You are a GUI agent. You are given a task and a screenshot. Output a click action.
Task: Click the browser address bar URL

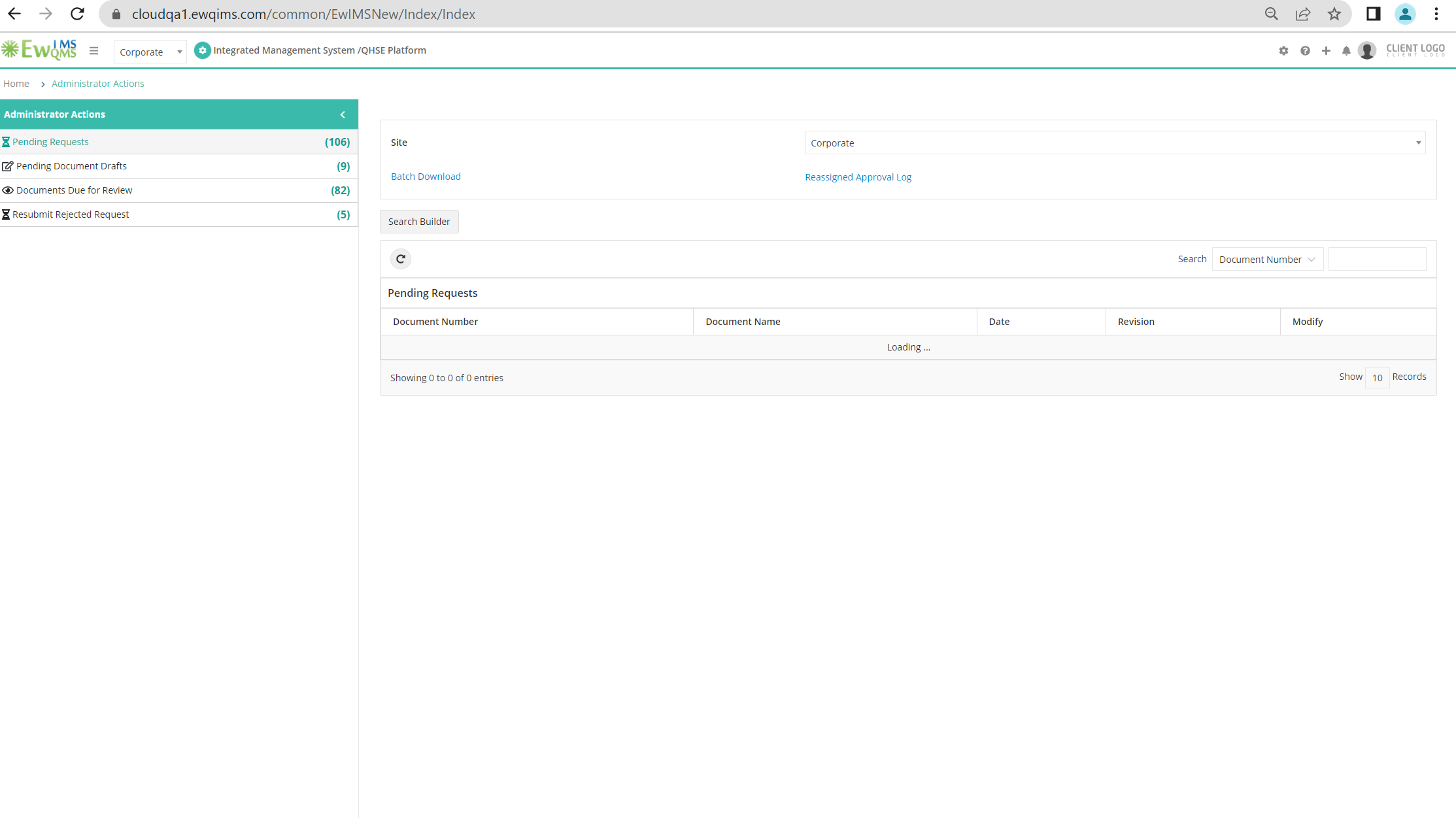pos(303,14)
